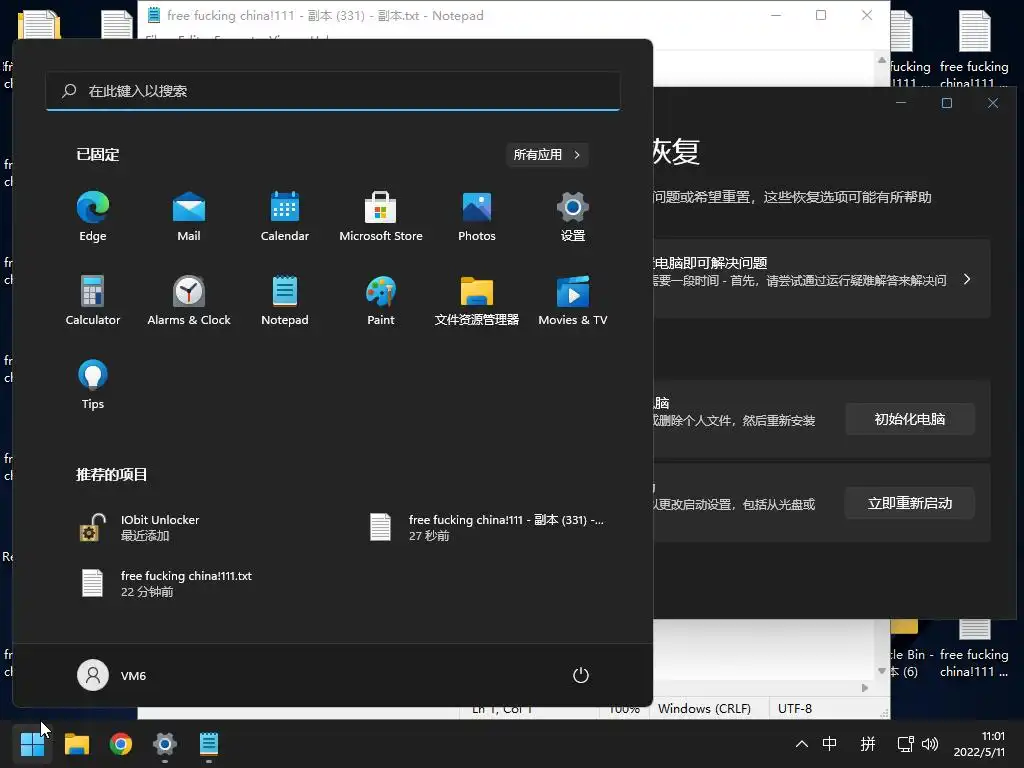
Task: Open the network status tray icon
Action: click(905, 744)
